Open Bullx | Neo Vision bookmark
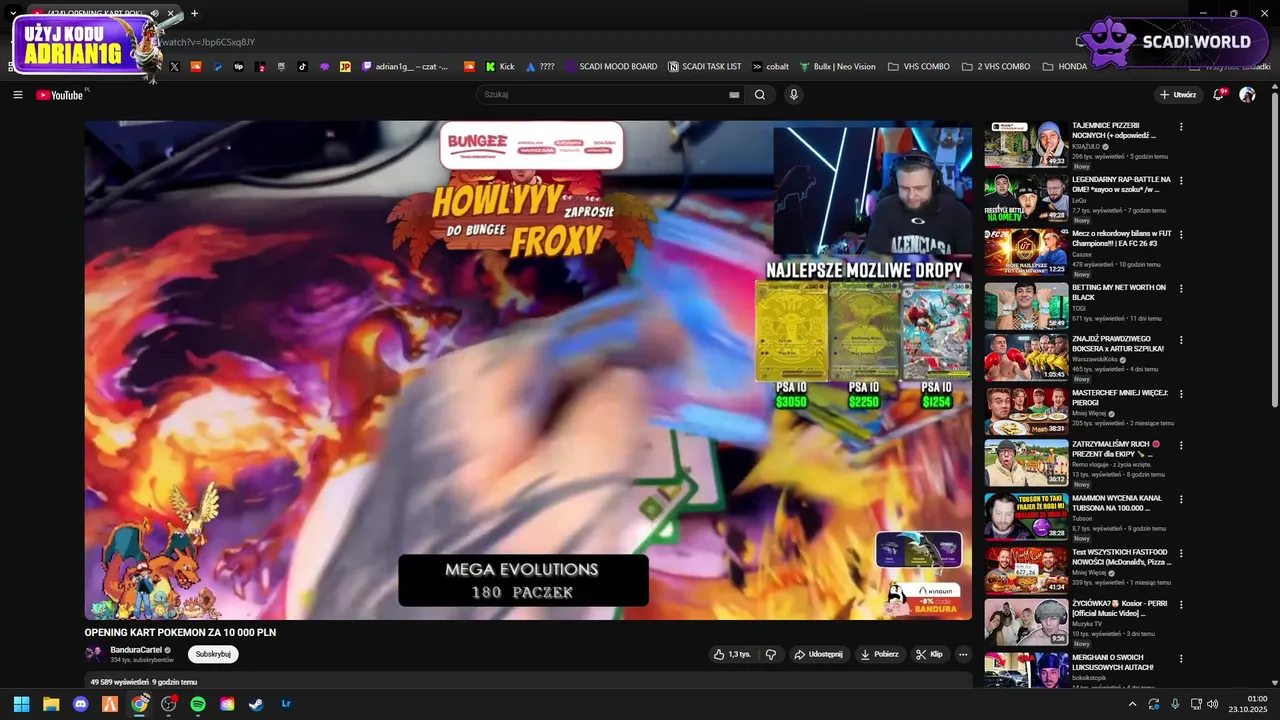The height and width of the screenshot is (720, 1280). (837, 67)
